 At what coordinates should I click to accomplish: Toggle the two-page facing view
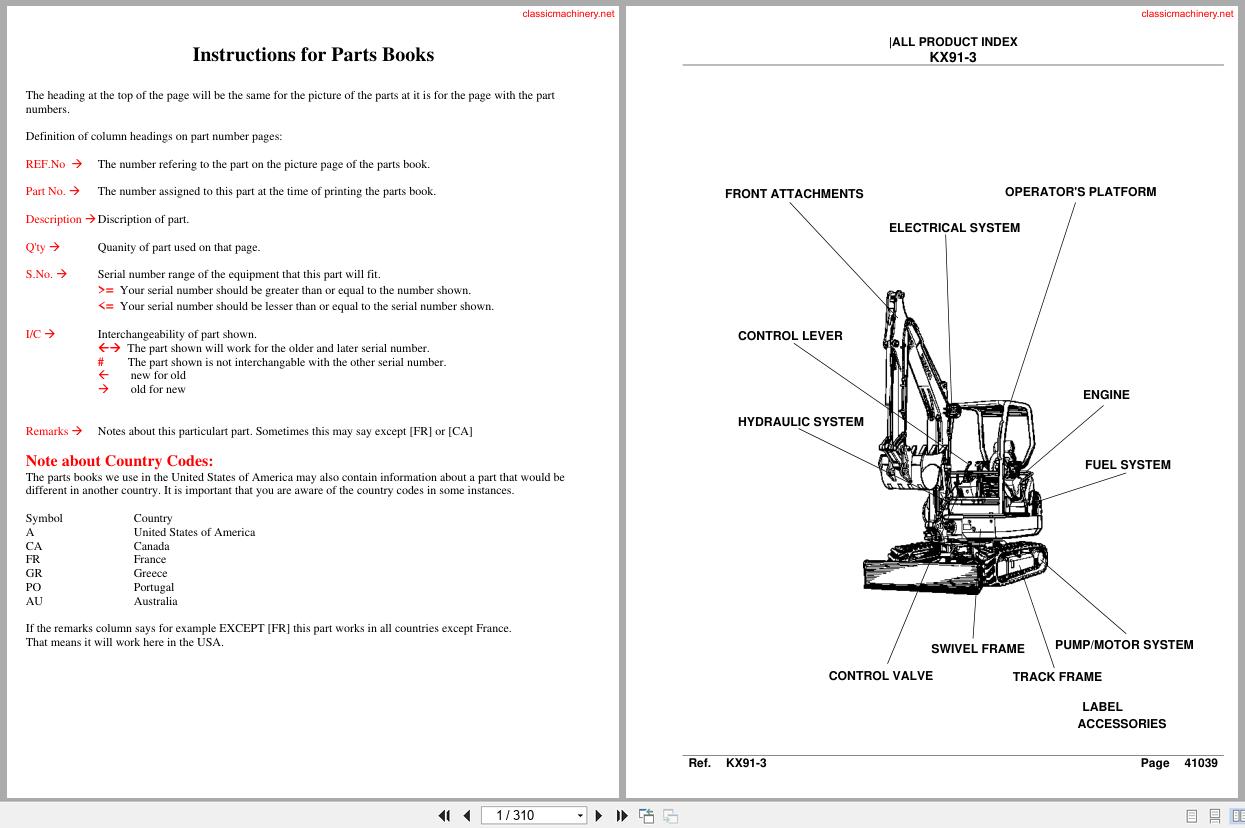point(1237,815)
